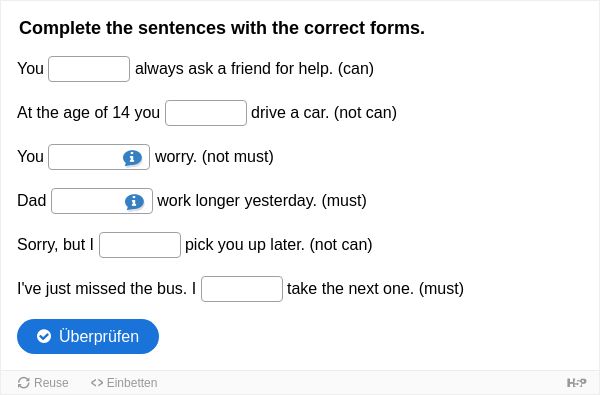Select blank after 'Dad'

click(x=102, y=201)
